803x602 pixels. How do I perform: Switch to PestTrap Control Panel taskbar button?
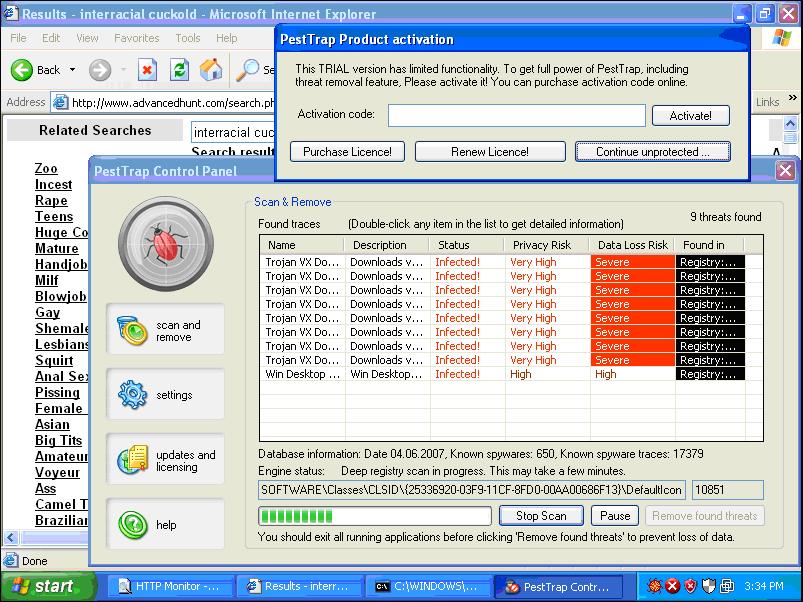pyautogui.click(x=557, y=587)
